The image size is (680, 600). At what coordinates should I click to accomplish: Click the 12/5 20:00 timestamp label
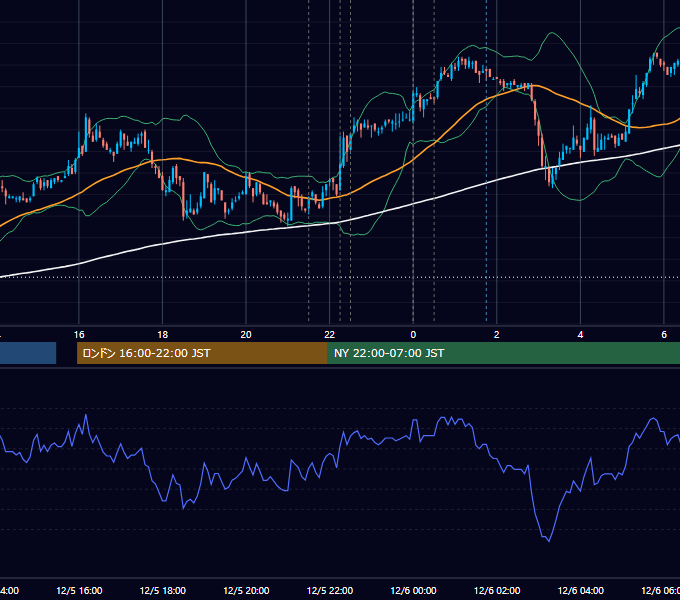[246, 591]
